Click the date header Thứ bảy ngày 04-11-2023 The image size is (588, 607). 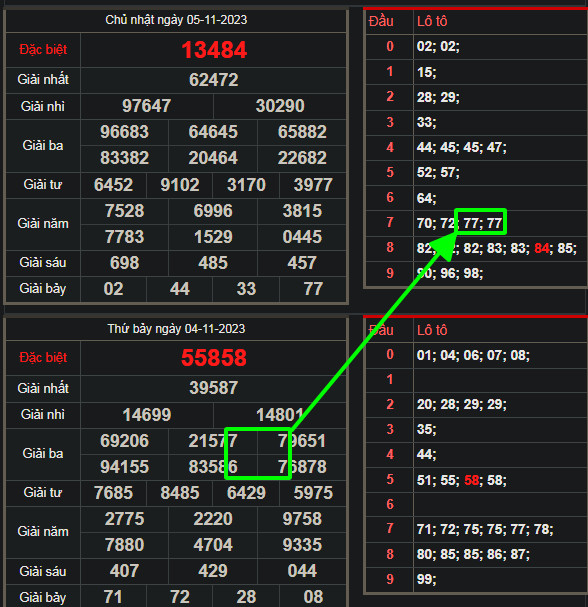click(176, 329)
